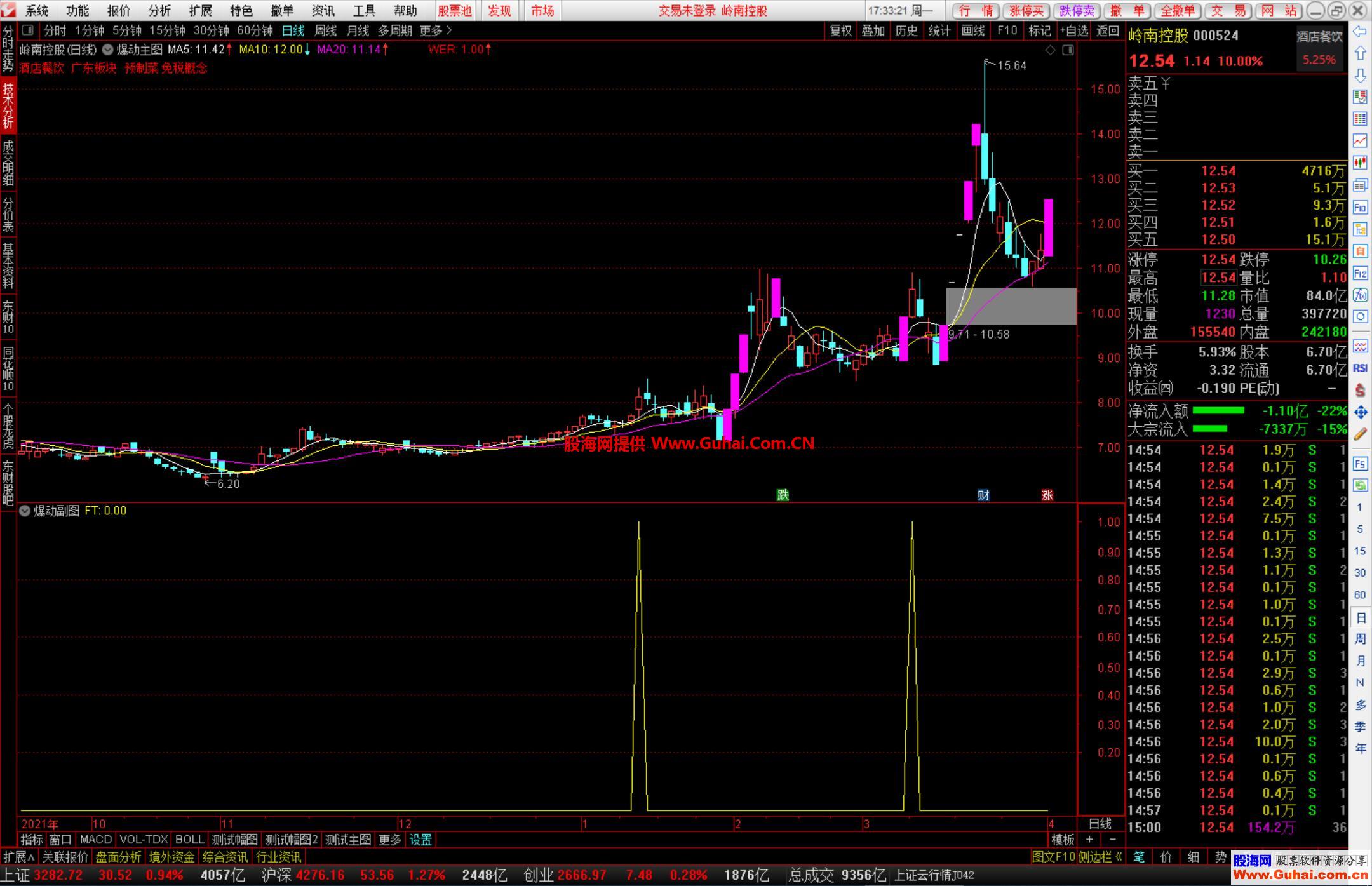This screenshot has width=1372, height=886.
Task: Click the diamond icon at chart top-right
Action: click(1051, 50)
